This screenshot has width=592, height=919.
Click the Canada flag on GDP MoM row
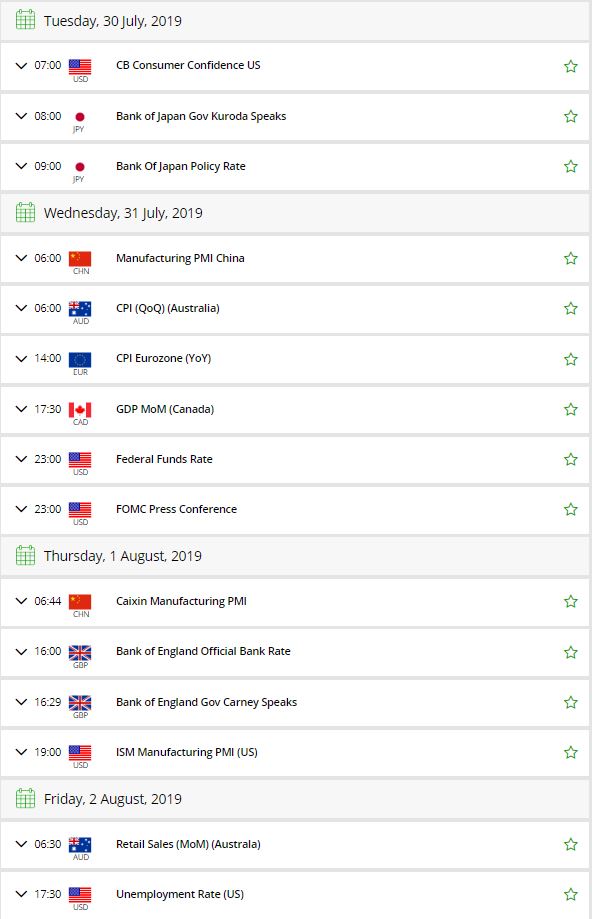[79, 407]
